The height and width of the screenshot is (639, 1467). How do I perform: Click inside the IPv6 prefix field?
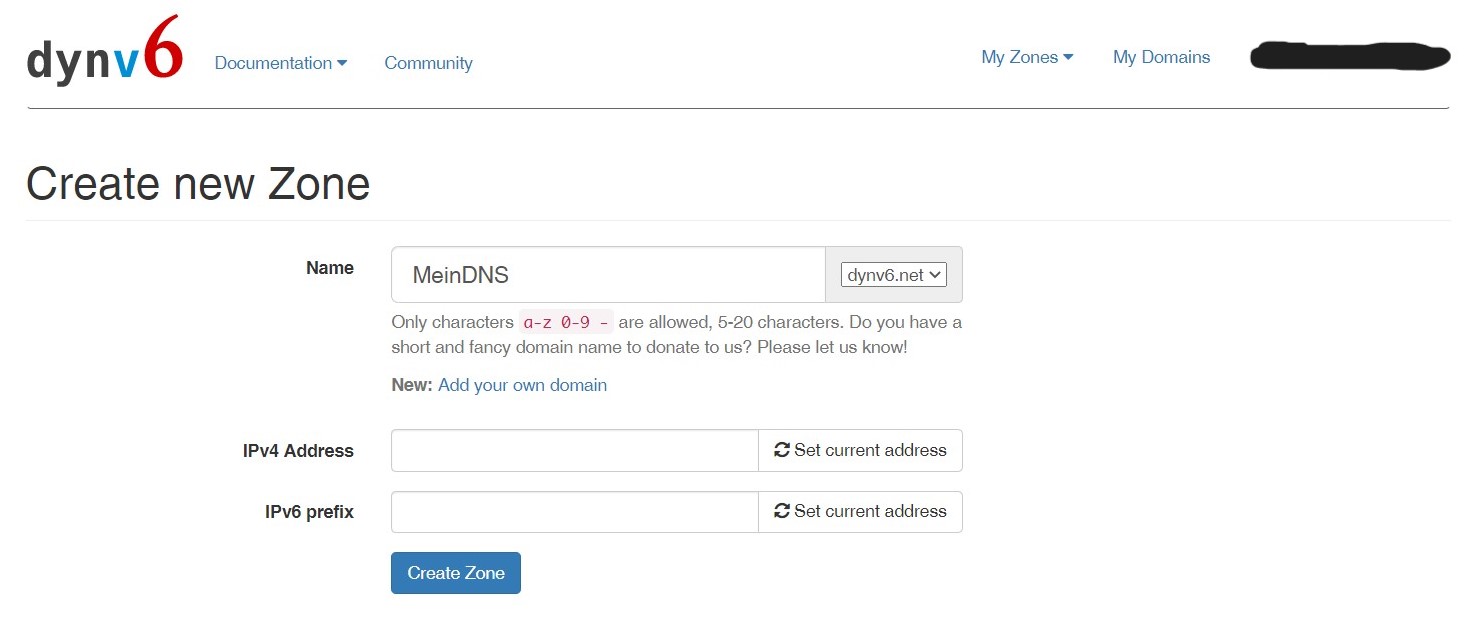575,511
